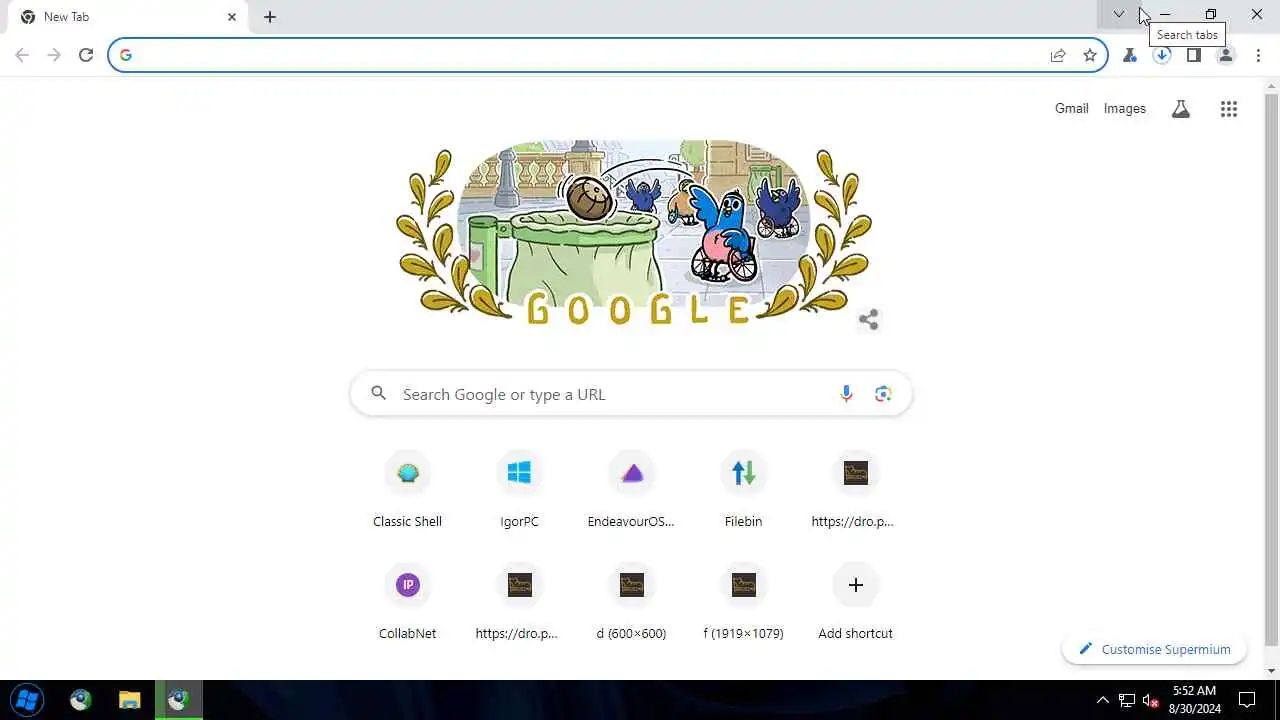1280x720 pixels.
Task: Open the three-dot browser menu
Action: pyautogui.click(x=1258, y=55)
